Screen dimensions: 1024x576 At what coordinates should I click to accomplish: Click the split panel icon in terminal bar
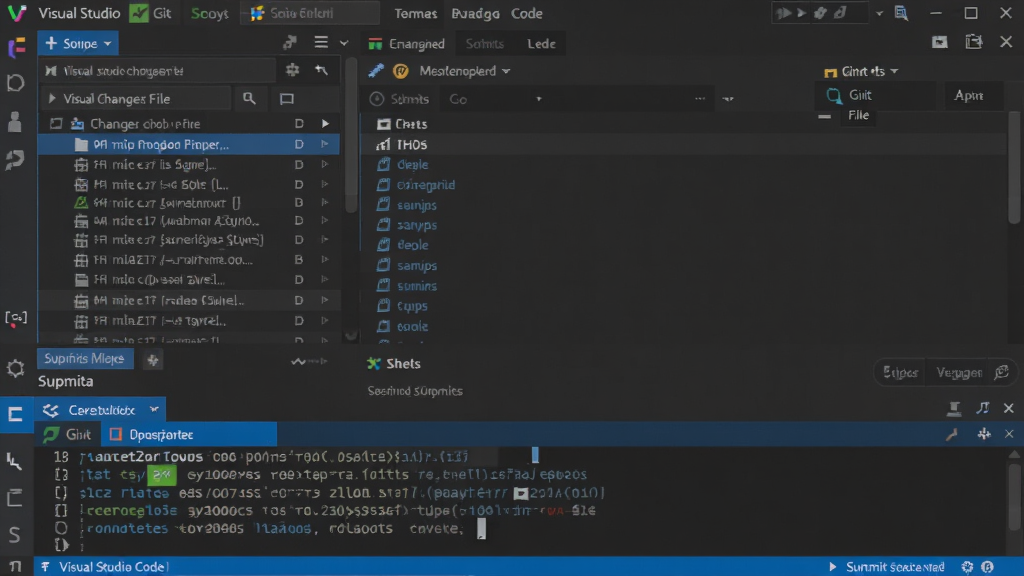(984, 434)
